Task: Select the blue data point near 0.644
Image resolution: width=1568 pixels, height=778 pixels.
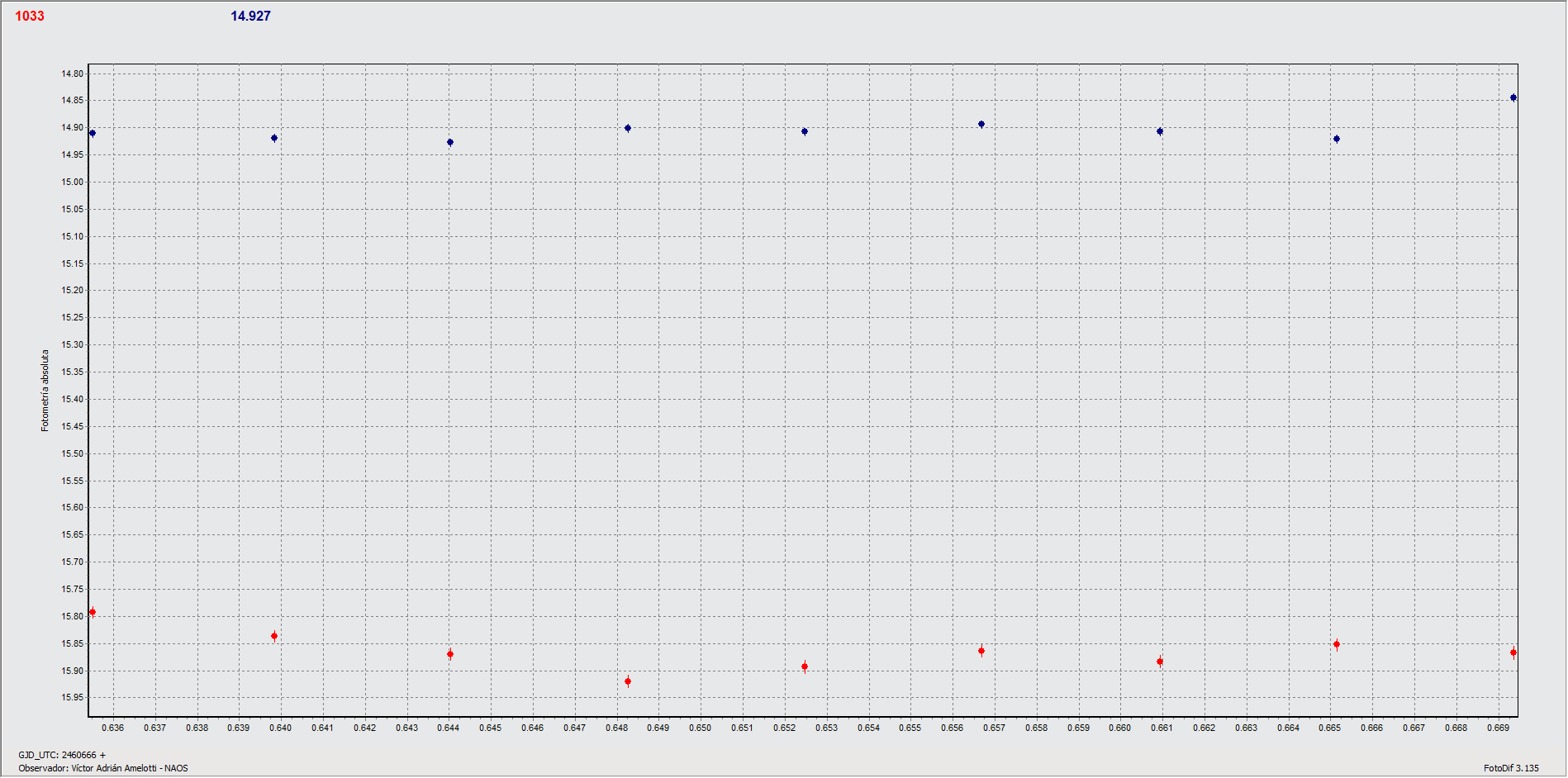Action: tap(450, 142)
